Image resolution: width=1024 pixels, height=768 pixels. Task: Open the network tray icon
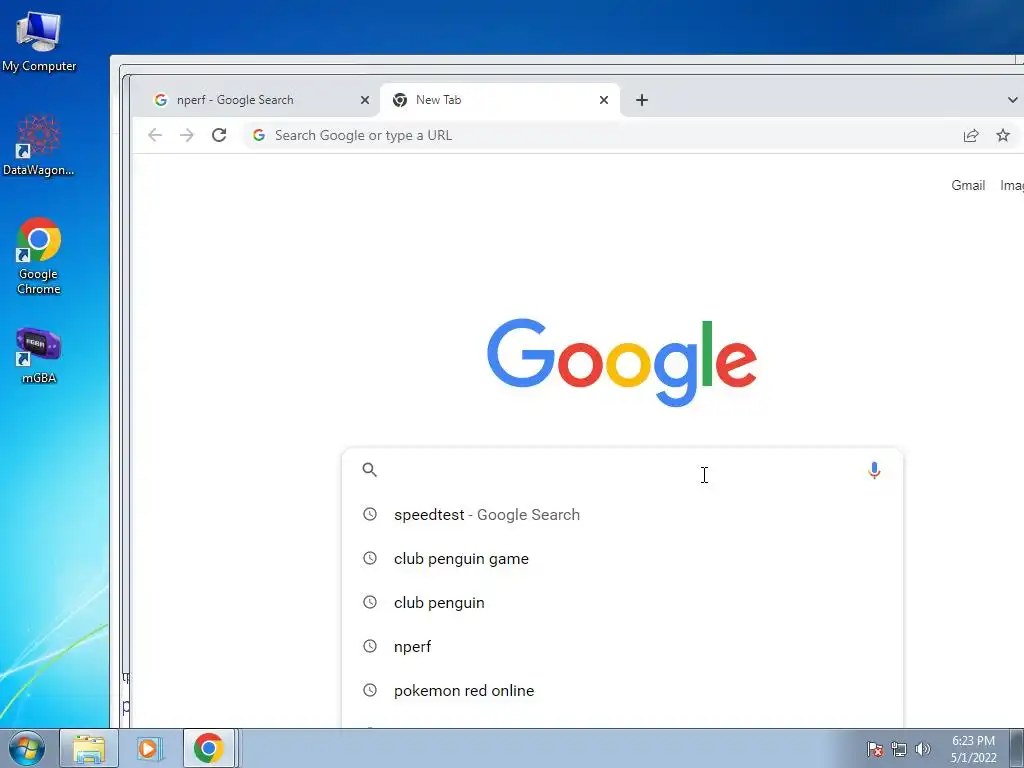899,749
